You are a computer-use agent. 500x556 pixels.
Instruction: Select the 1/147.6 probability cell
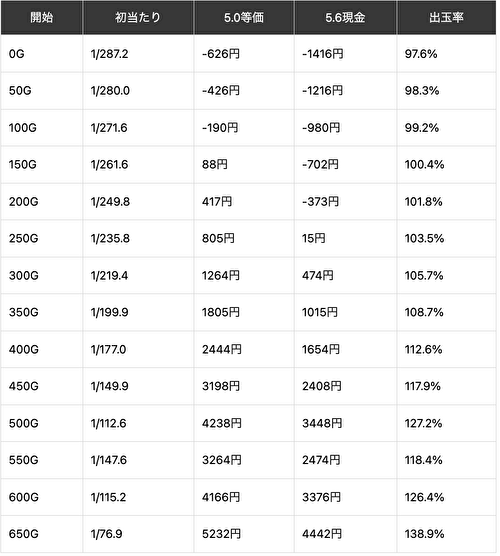pyautogui.click(x=138, y=460)
